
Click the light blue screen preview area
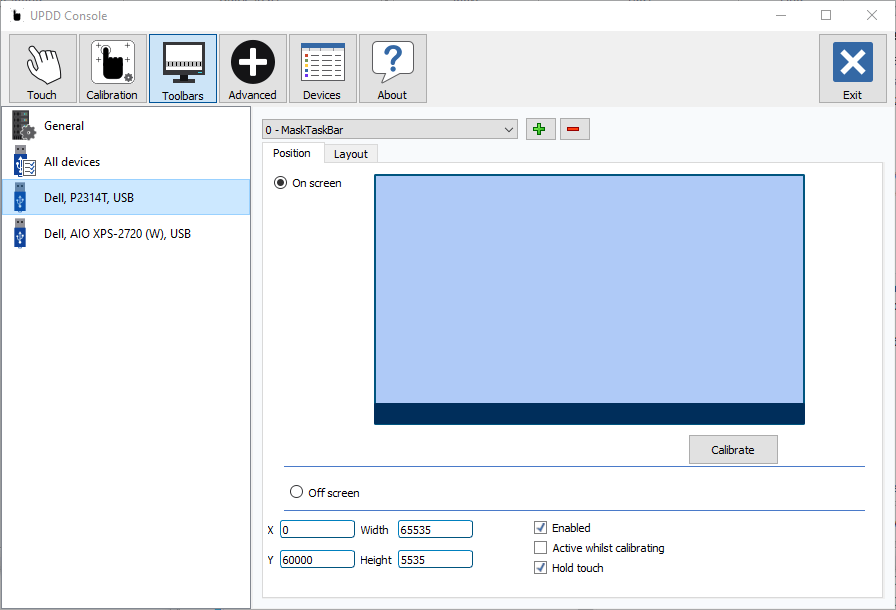[589, 289]
